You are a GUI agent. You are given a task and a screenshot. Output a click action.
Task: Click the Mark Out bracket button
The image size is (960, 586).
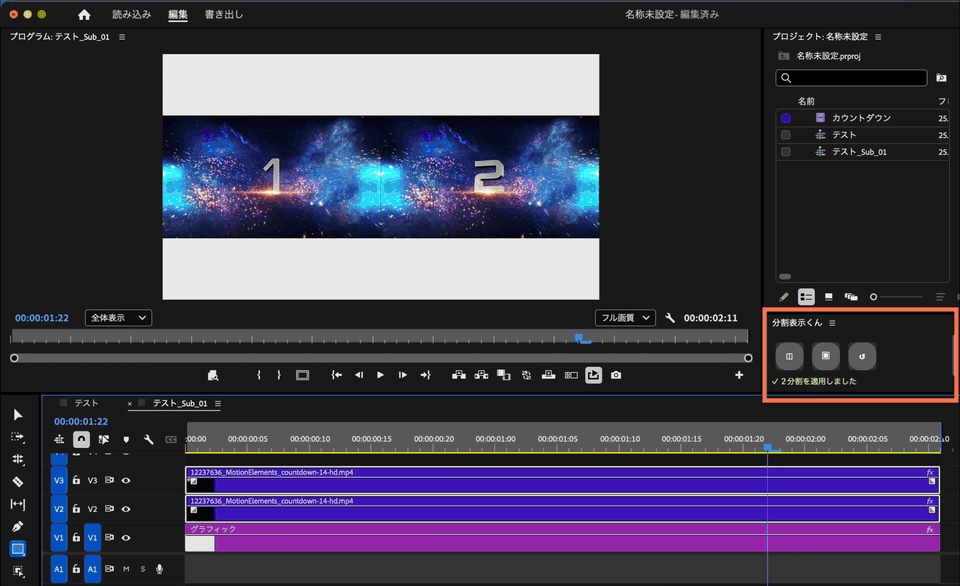pyautogui.click(x=279, y=375)
